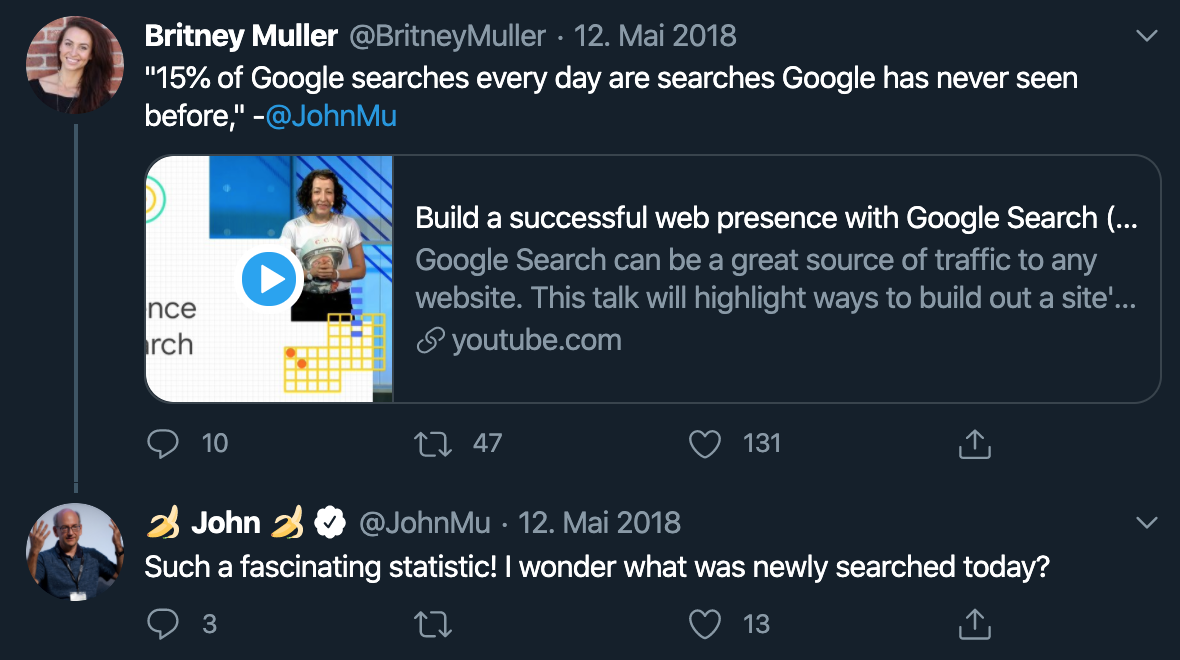Click Britney Muller display name

pos(241,37)
